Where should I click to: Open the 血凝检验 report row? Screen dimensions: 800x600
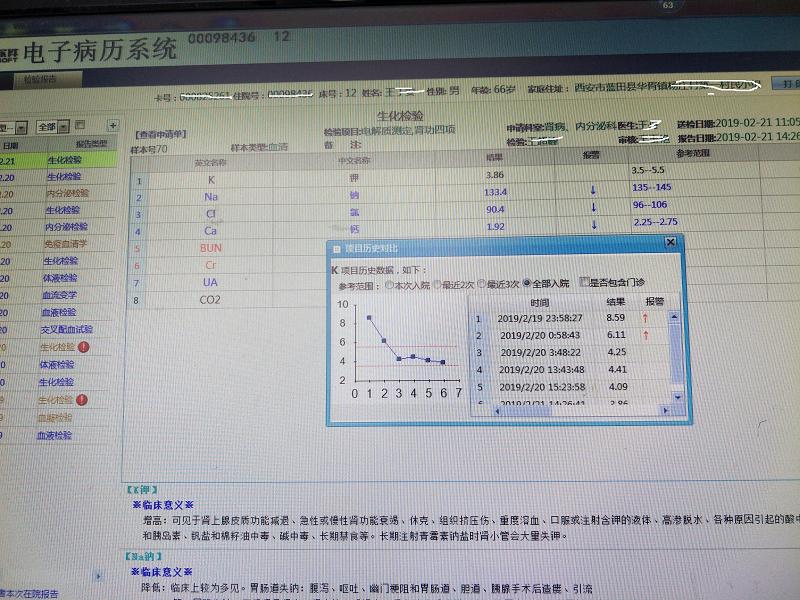tap(54, 418)
